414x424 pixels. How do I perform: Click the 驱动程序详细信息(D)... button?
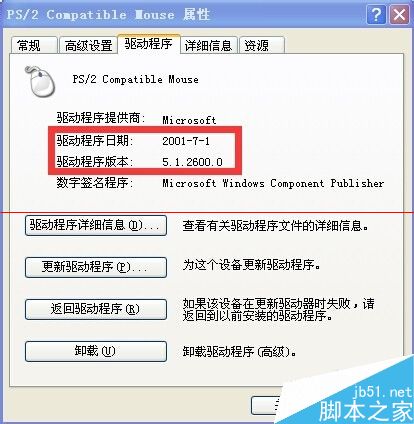point(96,226)
